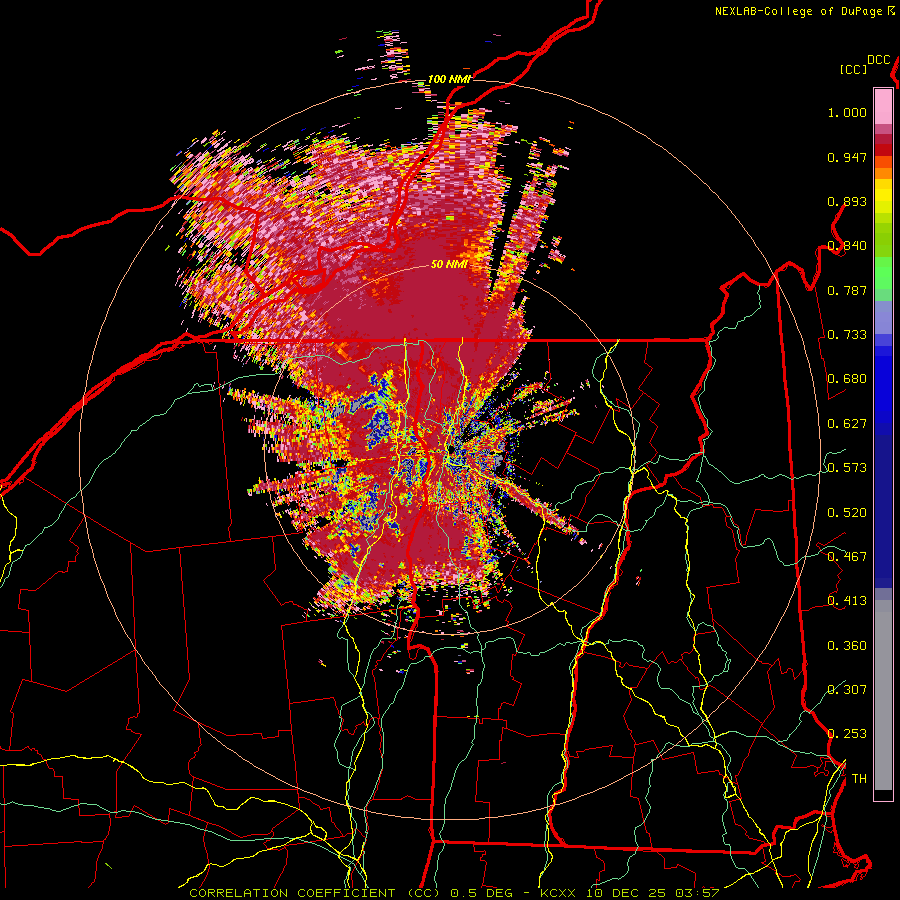This screenshot has width=900, height=900.
Task: Click the 0.733 scale value
Action: pos(847,335)
